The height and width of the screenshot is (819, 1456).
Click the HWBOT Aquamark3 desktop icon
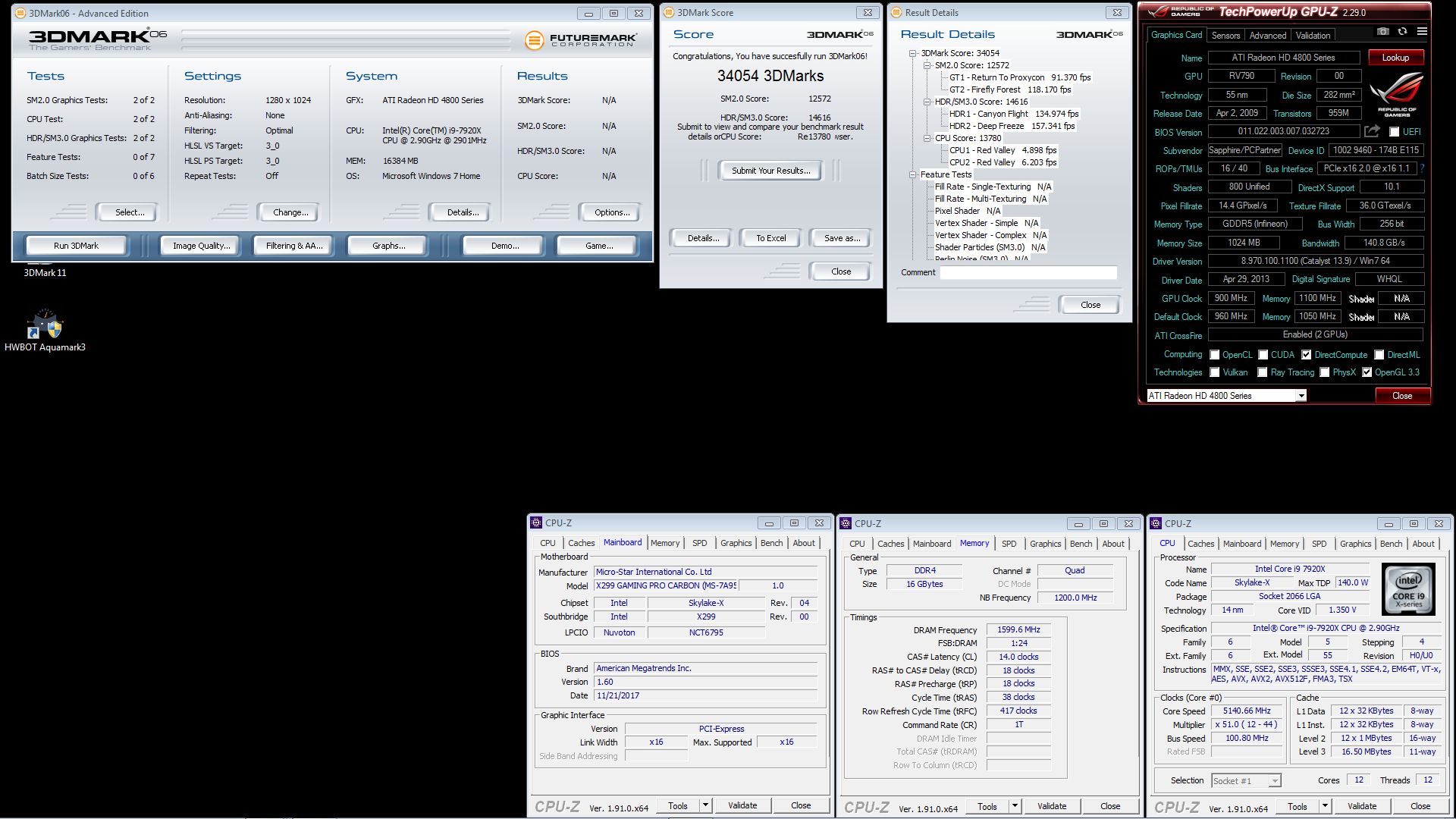click(45, 331)
